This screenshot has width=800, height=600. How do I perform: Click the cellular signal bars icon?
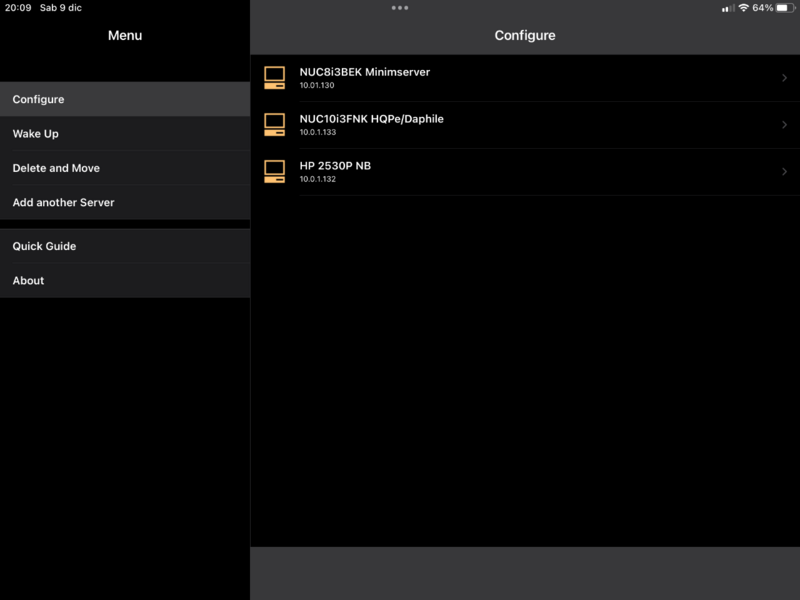(x=727, y=8)
